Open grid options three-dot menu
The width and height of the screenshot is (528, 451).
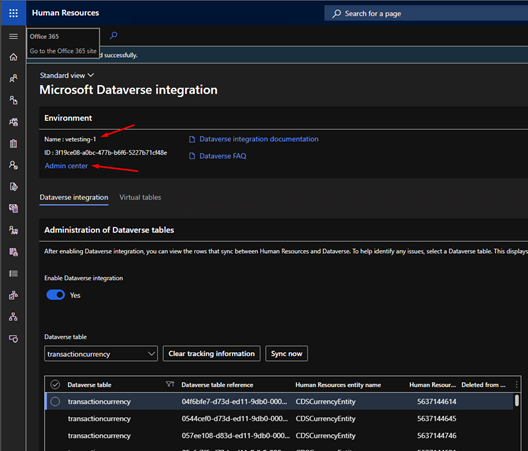tap(517, 384)
